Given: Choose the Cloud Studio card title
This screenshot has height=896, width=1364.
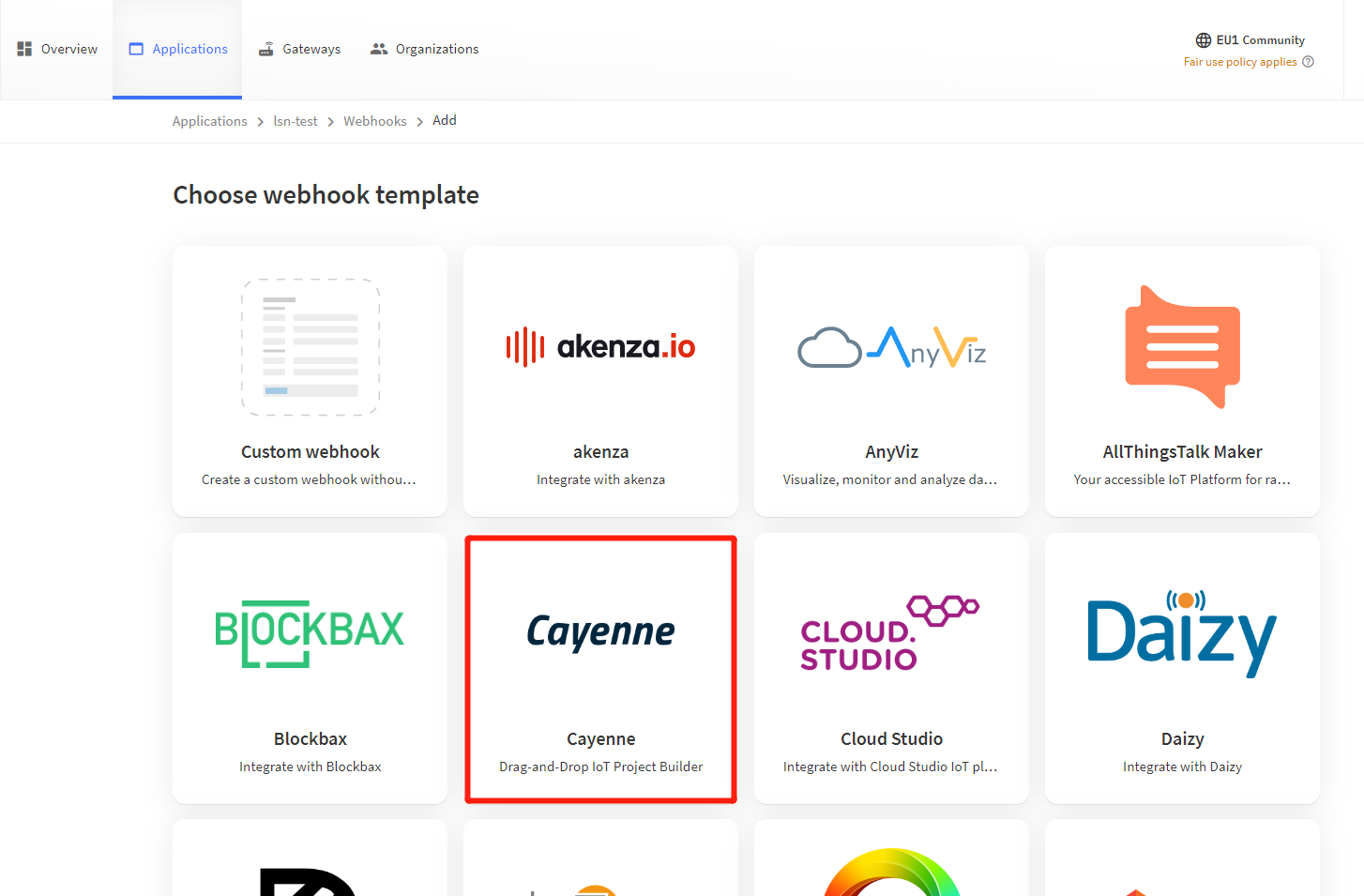Looking at the screenshot, I should 892,739.
